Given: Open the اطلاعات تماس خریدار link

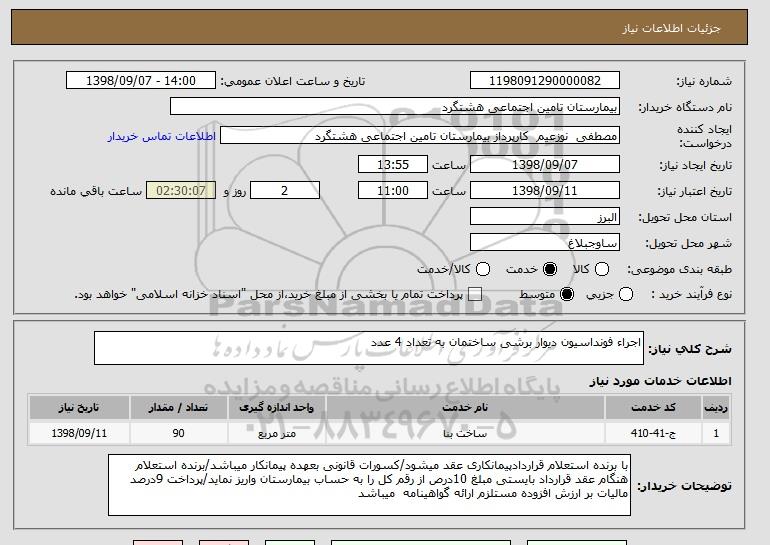Looking at the screenshot, I should [162, 136].
